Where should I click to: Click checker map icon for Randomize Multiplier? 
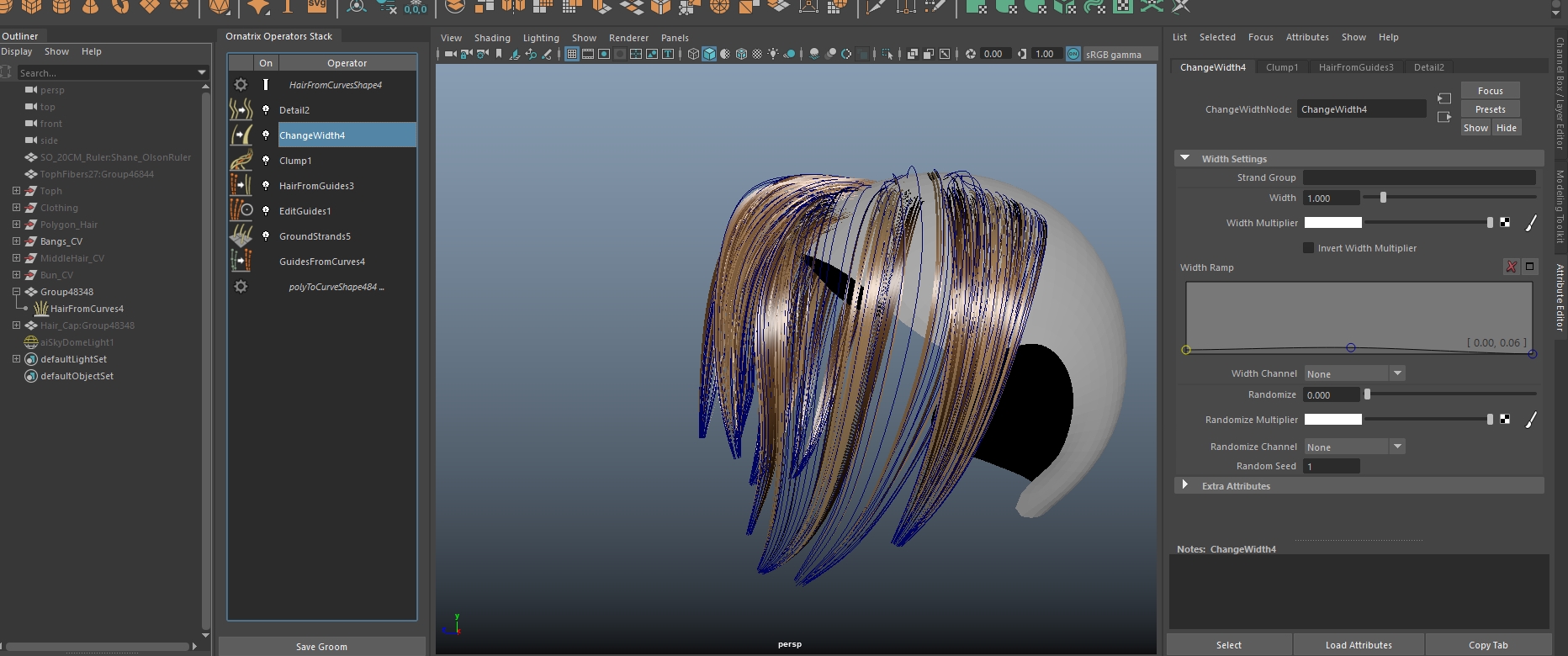tap(1505, 419)
